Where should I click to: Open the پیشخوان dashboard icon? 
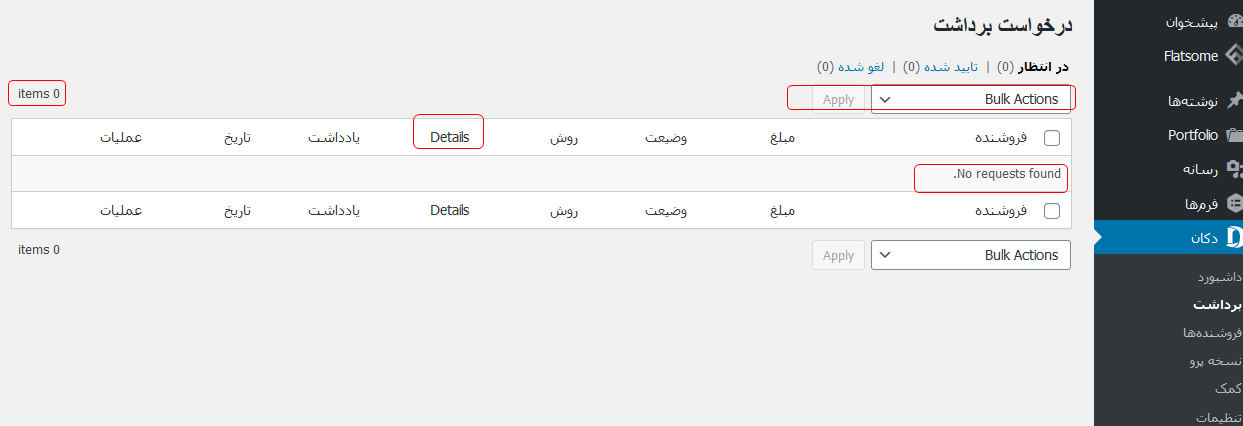[x=1234, y=21]
